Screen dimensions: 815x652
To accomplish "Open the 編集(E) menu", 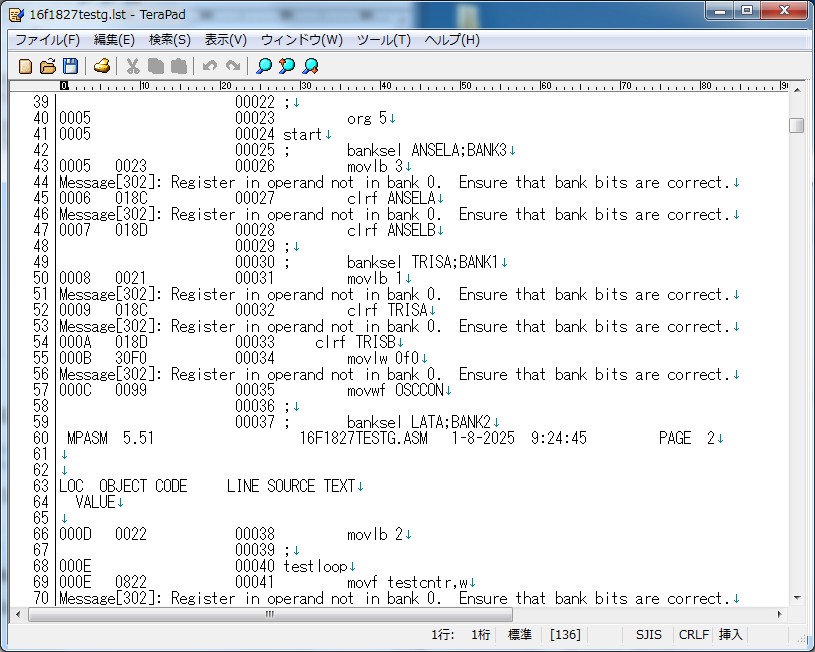I will (114, 40).
